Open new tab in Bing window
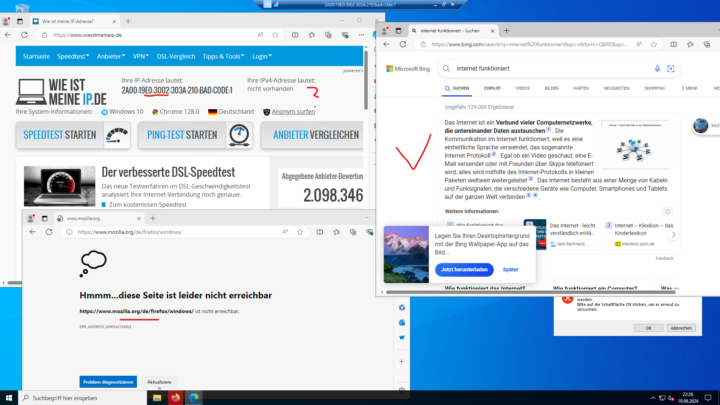Viewport: 720px width, 405px height. point(506,31)
